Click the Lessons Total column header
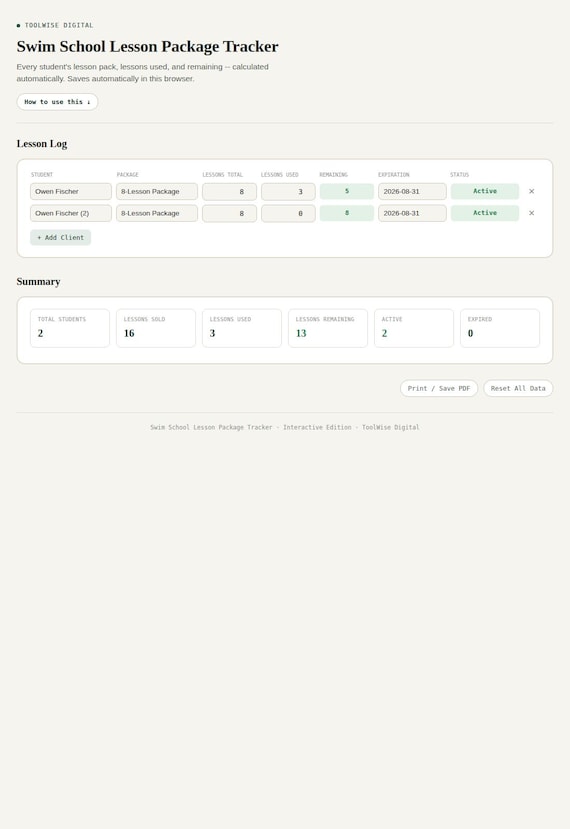570x829 pixels. tap(223, 174)
